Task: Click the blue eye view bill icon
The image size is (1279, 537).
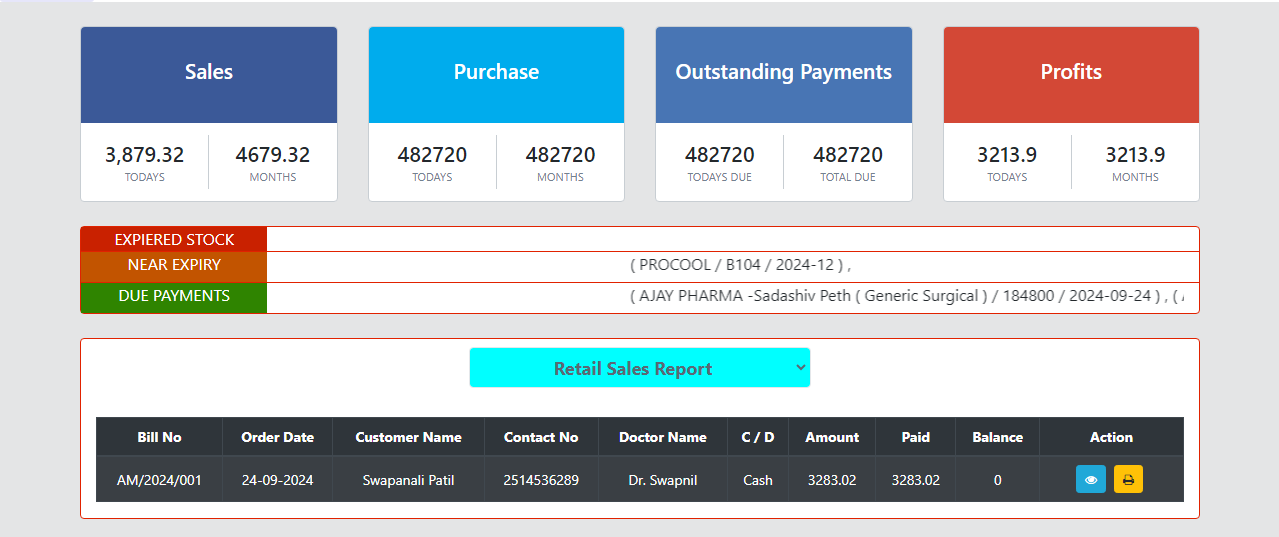Action: 1090,480
